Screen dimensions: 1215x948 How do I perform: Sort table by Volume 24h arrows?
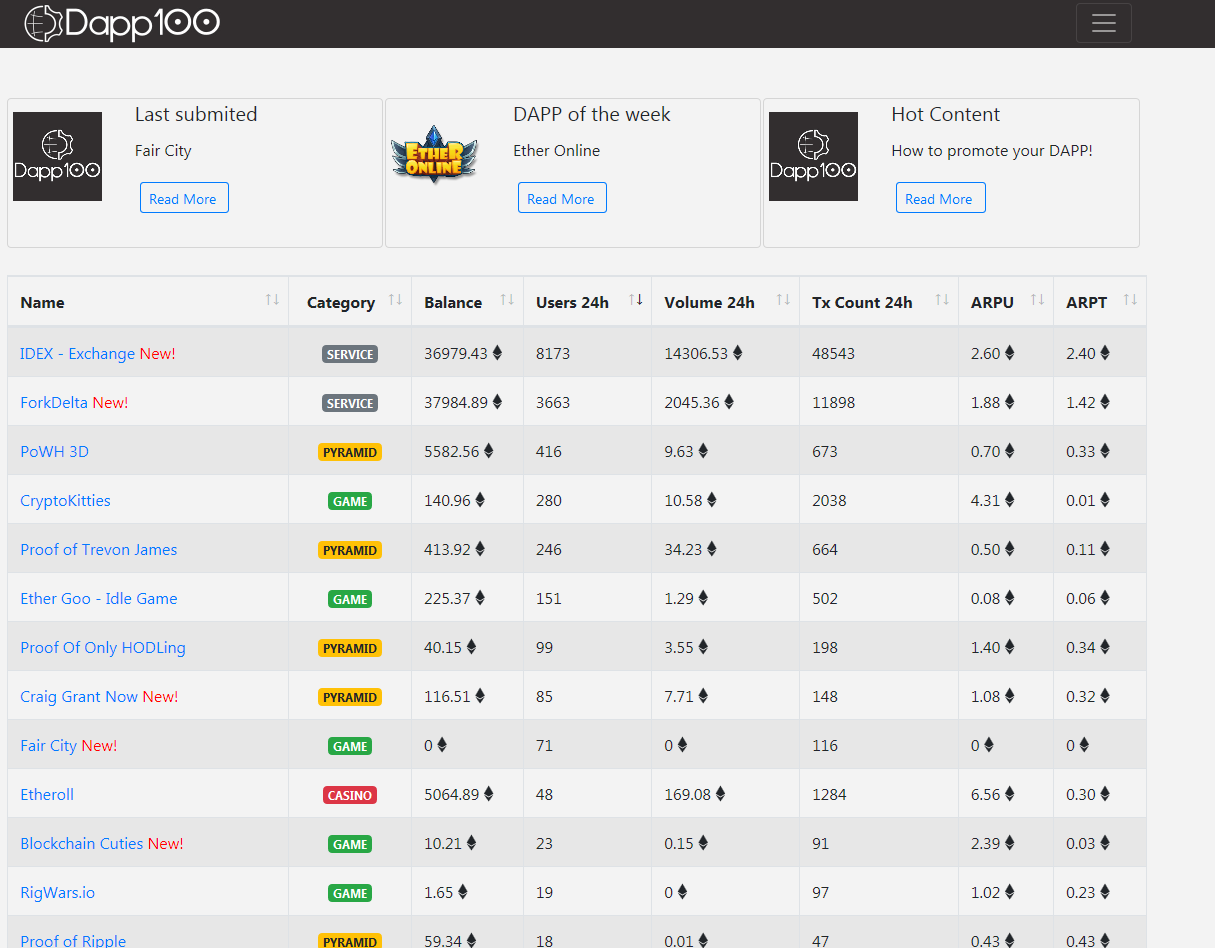tap(783, 300)
